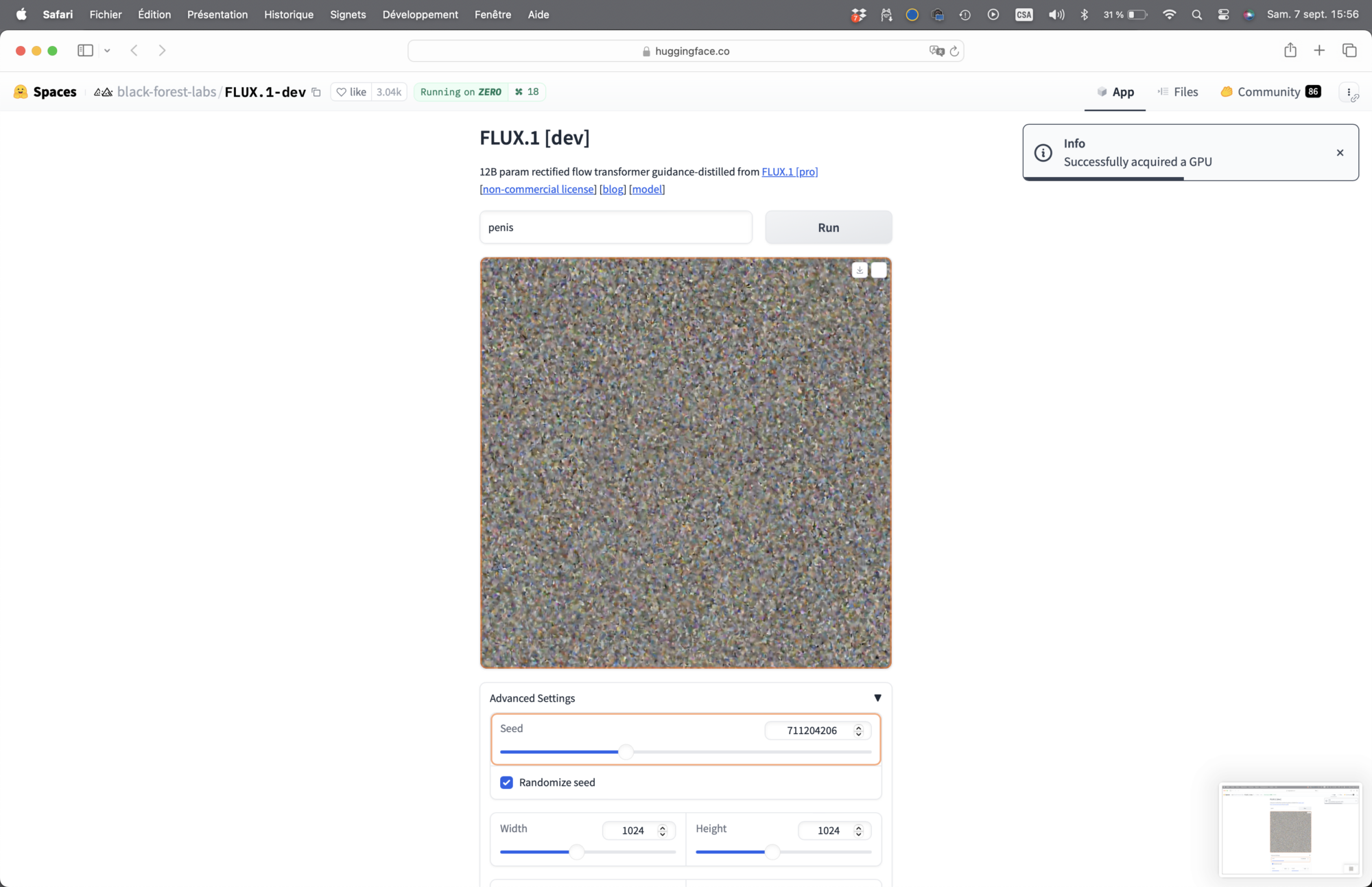
Task: Dismiss the GPU acquired info notification
Action: pyautogui.click(x=1340, y=153)
